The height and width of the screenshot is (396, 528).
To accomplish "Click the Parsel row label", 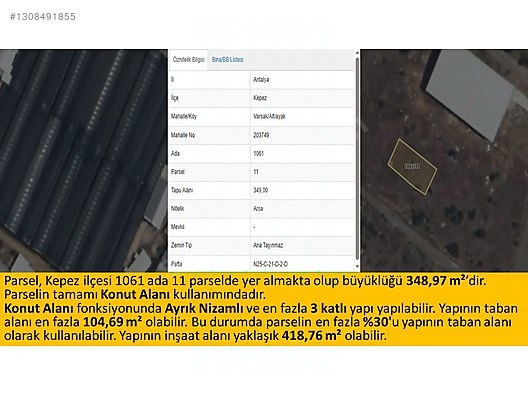I will (177, 172).
